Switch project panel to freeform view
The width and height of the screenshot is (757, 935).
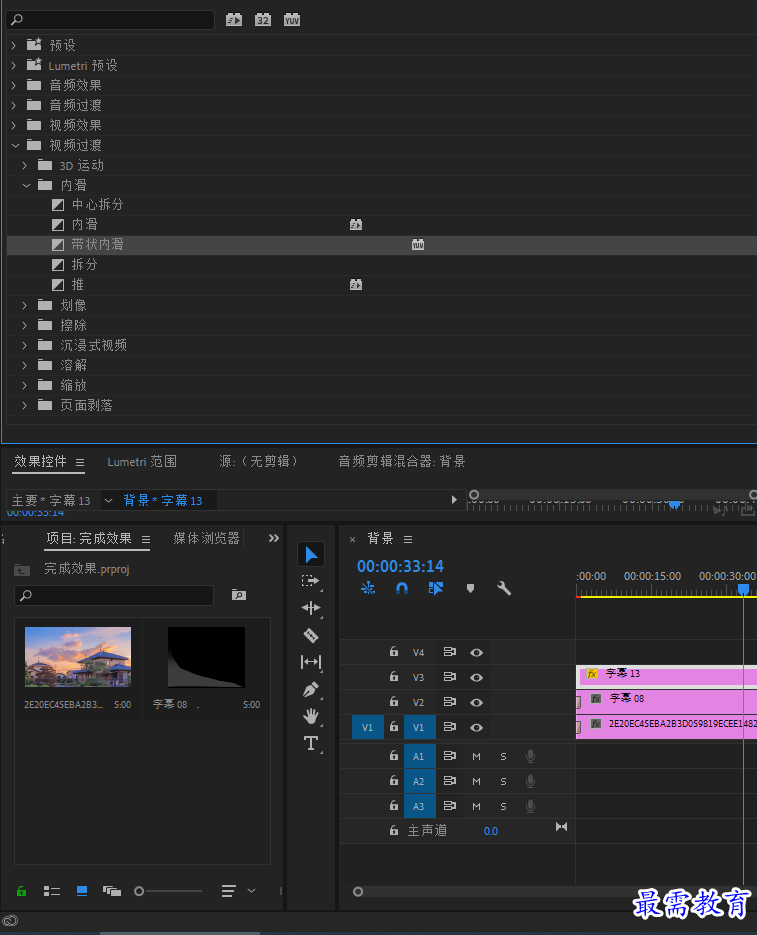point(112,891)
